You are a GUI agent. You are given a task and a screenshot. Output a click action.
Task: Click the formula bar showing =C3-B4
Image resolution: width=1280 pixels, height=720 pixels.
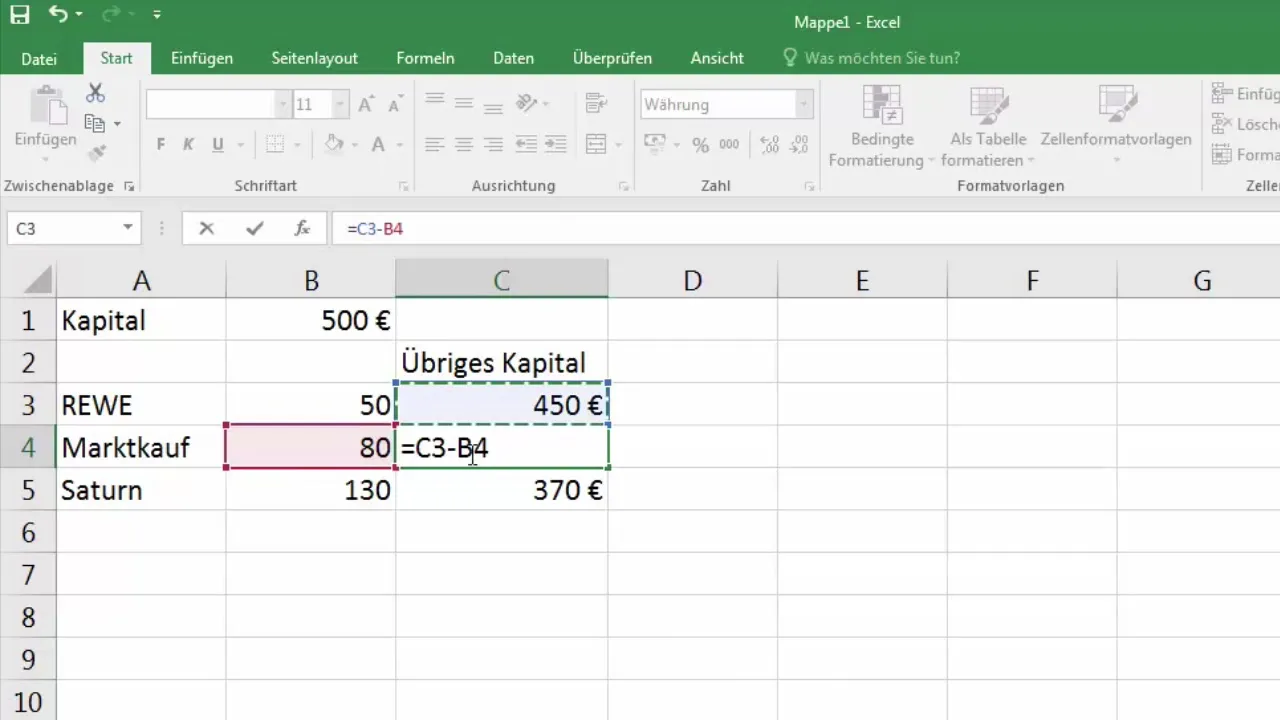click(805, 229)
